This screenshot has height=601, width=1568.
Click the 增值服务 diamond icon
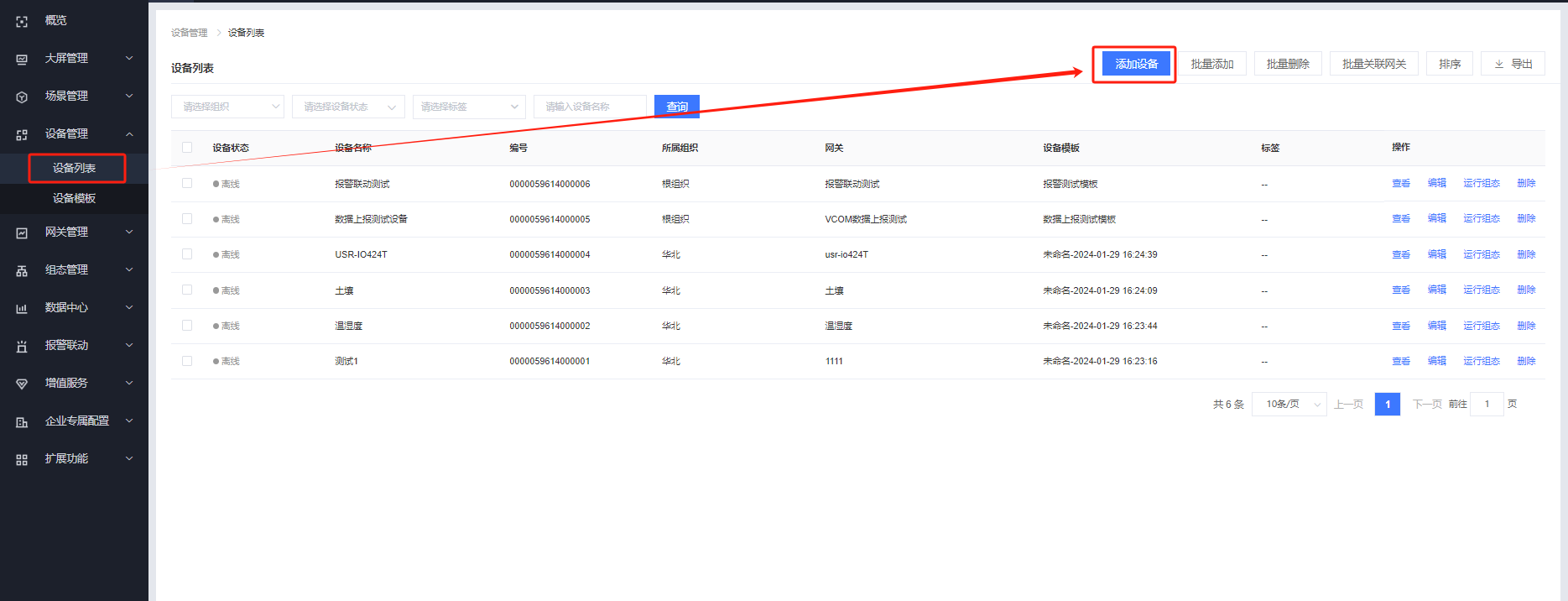pos(22,384)
